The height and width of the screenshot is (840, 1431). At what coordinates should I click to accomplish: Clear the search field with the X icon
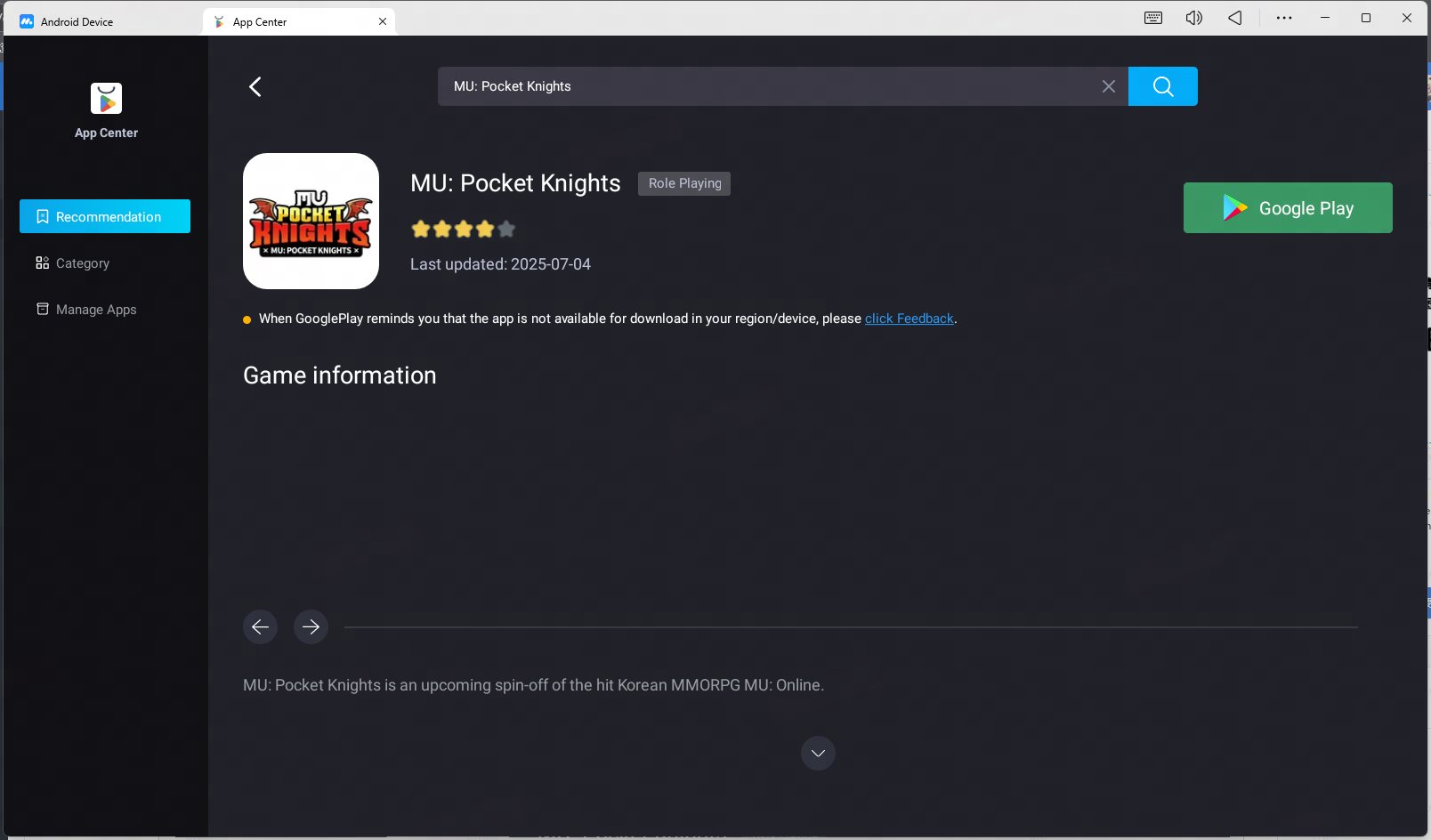pos(1109,86)
